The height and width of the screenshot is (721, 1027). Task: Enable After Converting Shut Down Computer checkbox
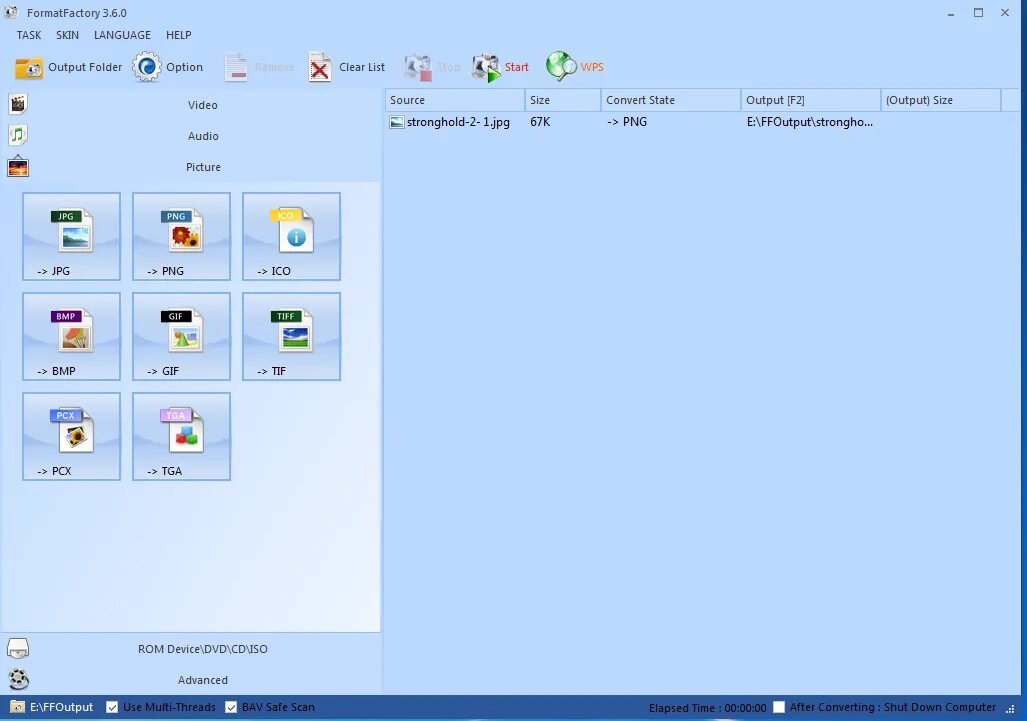tap(779, 707)
